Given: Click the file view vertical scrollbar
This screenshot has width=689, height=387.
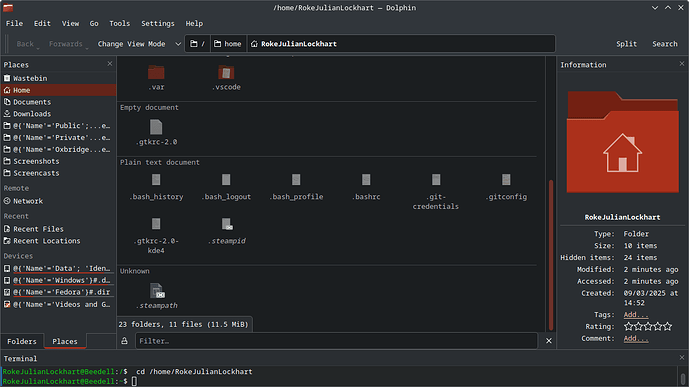Looking at the screenshot, I should [x=551, y=255].
